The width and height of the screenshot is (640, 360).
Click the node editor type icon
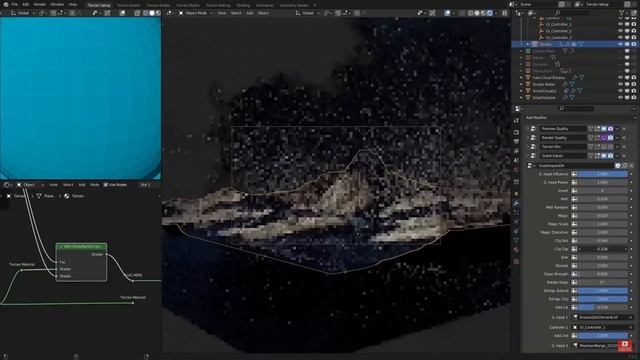[7, 185]
